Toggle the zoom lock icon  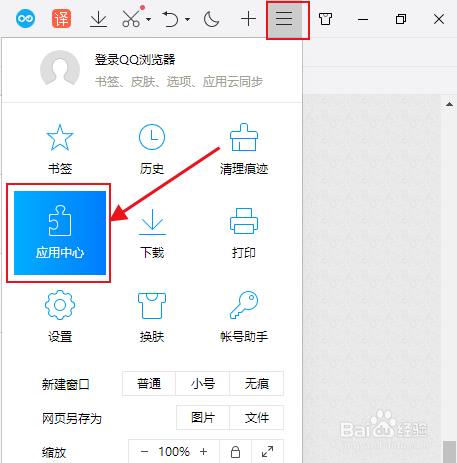tap(235, 452)
